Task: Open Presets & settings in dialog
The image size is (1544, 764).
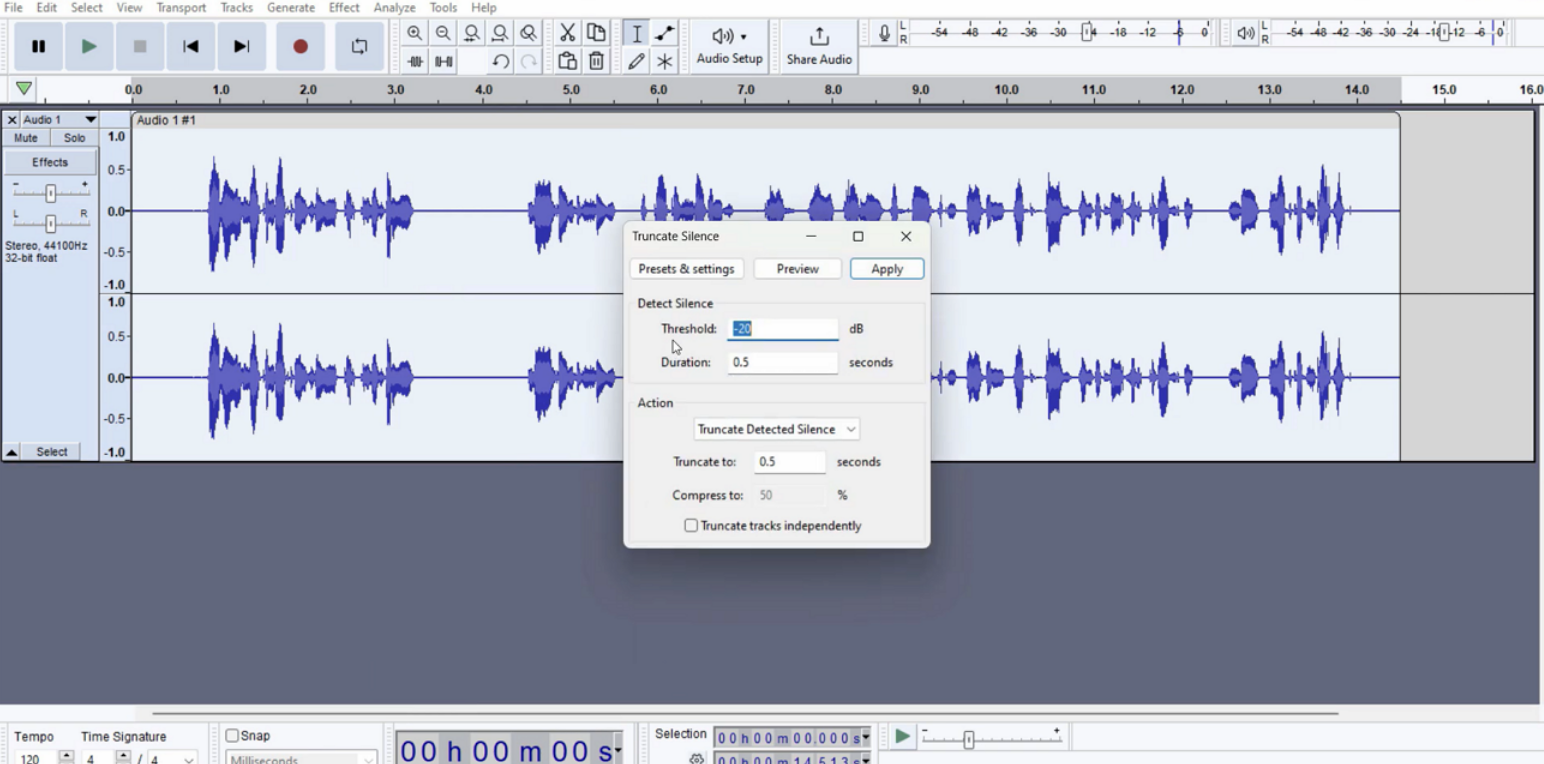Action: (x=686, y=269)
